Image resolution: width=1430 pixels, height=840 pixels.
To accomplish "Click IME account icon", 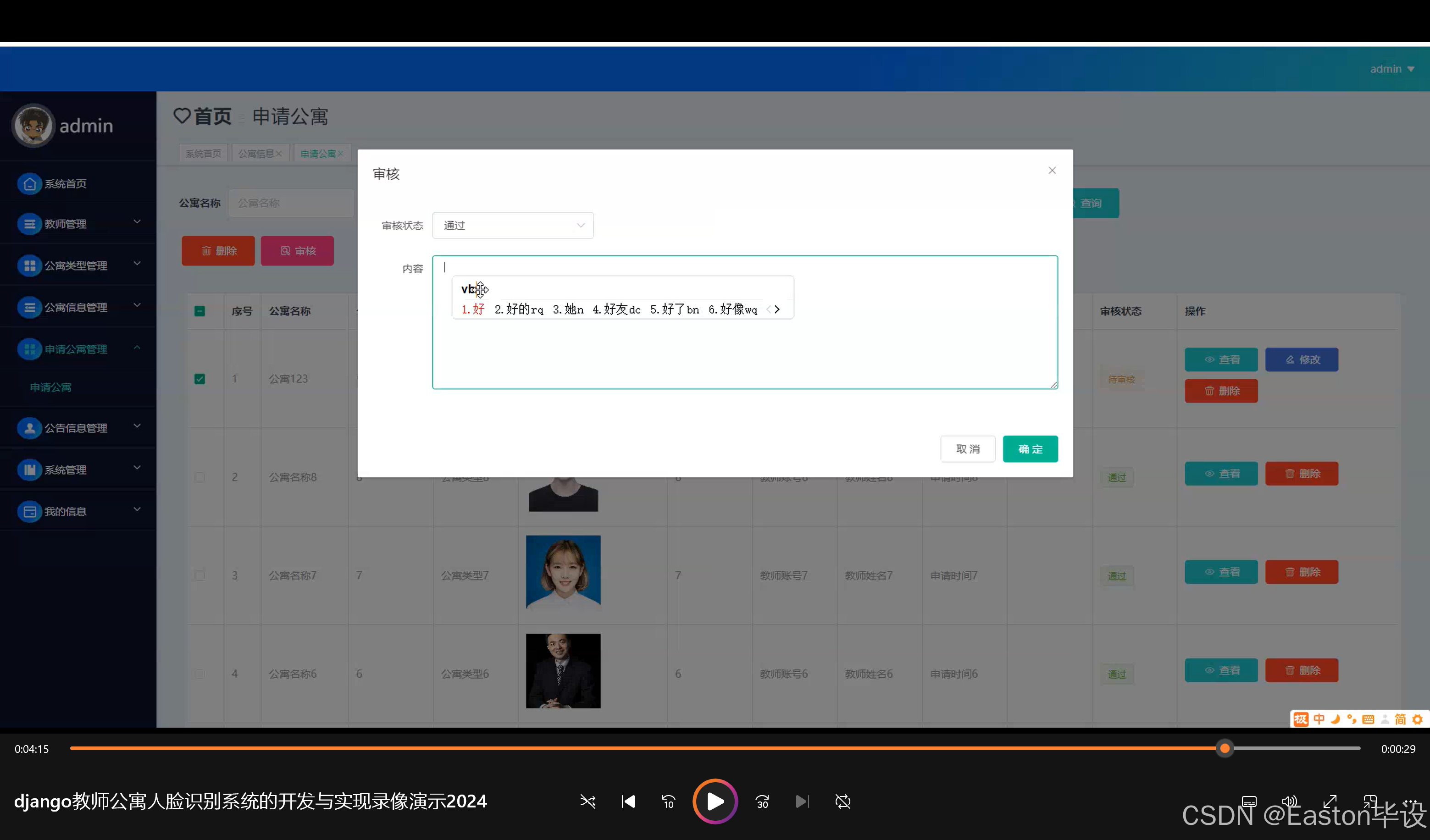I will 1385,719.
